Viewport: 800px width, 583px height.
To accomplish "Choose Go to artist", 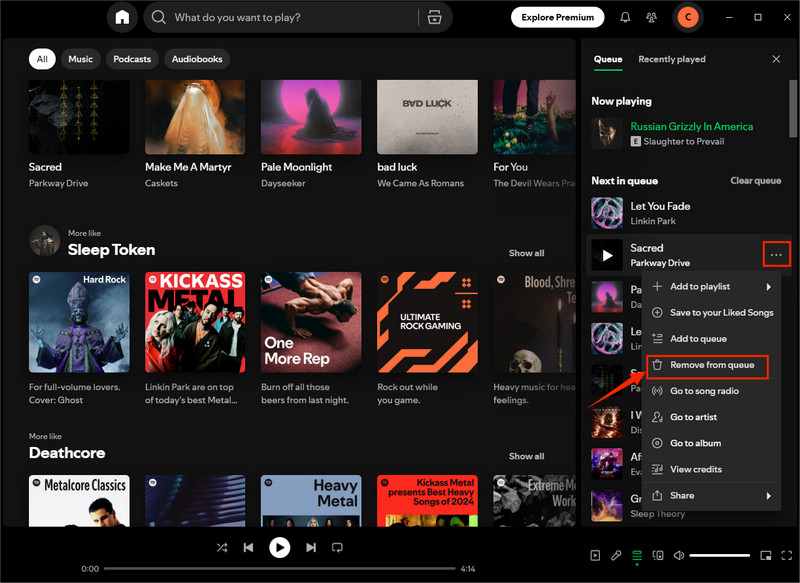I will click(712, 417).
